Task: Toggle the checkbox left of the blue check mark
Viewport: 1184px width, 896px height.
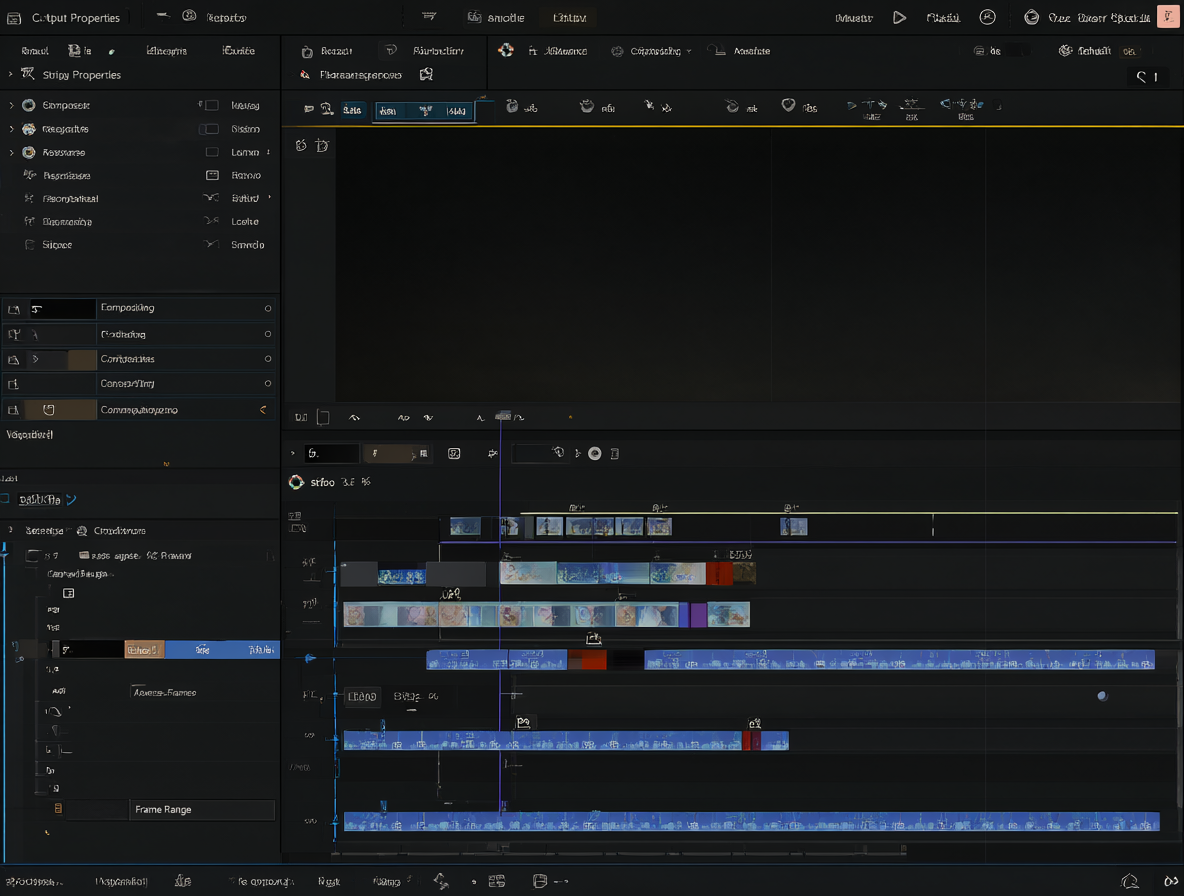Action: pyautogui.click(x=5, y=499)
